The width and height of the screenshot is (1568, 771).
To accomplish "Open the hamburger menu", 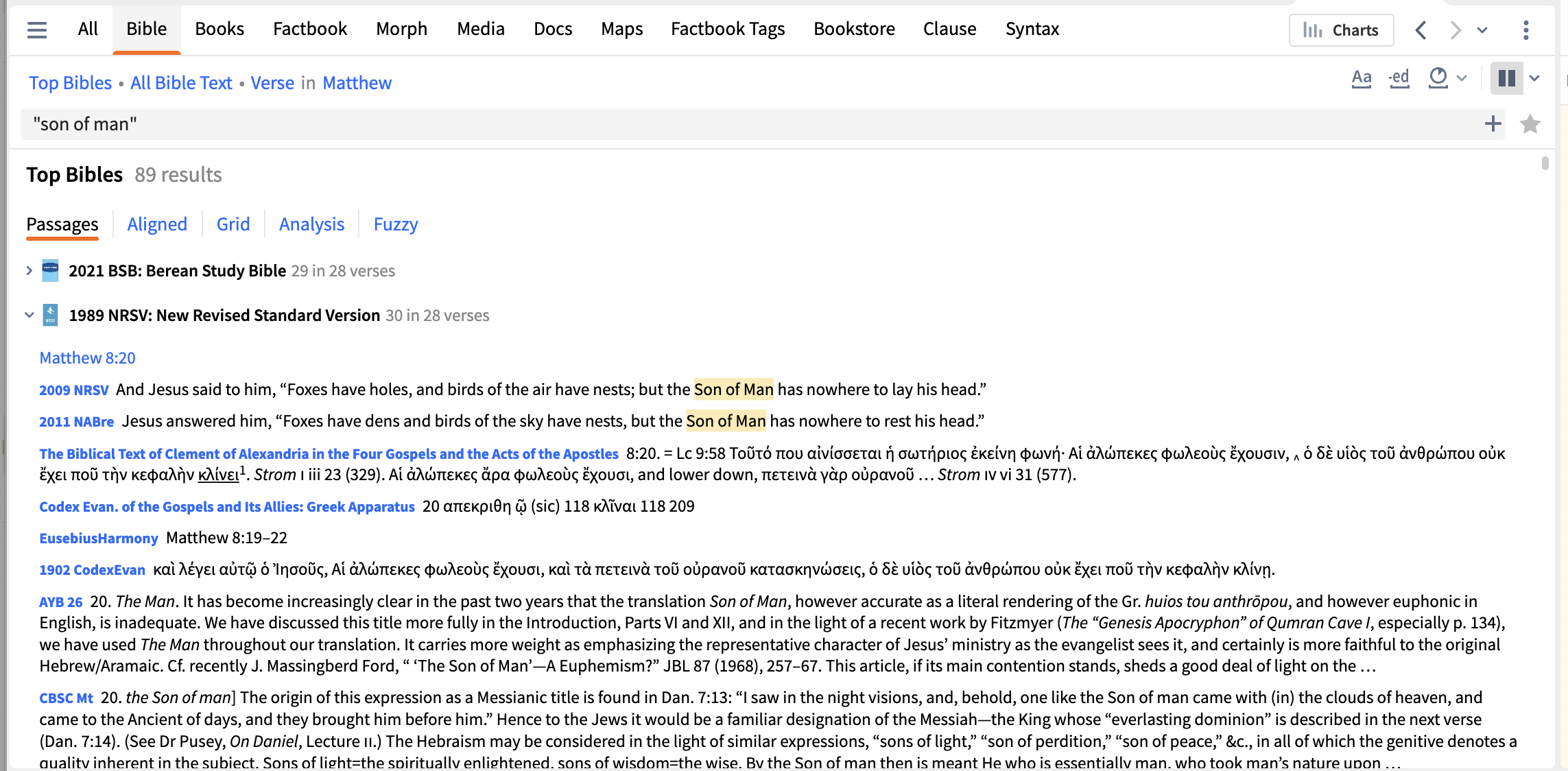I will 36,29.
